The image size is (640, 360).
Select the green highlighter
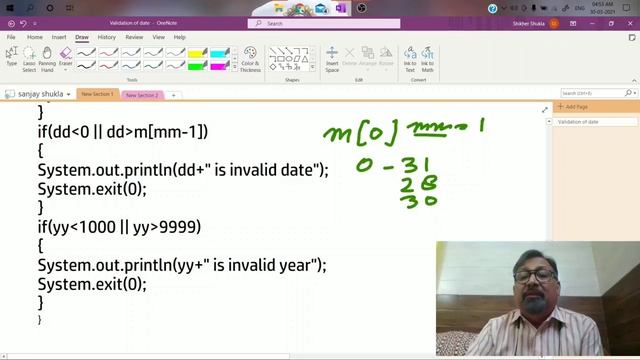tap(198, 65)
